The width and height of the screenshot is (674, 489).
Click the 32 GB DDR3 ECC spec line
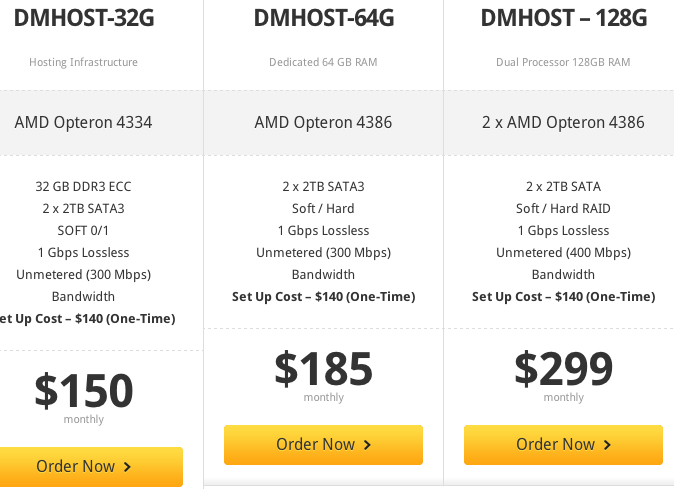(x=83, y=187)
